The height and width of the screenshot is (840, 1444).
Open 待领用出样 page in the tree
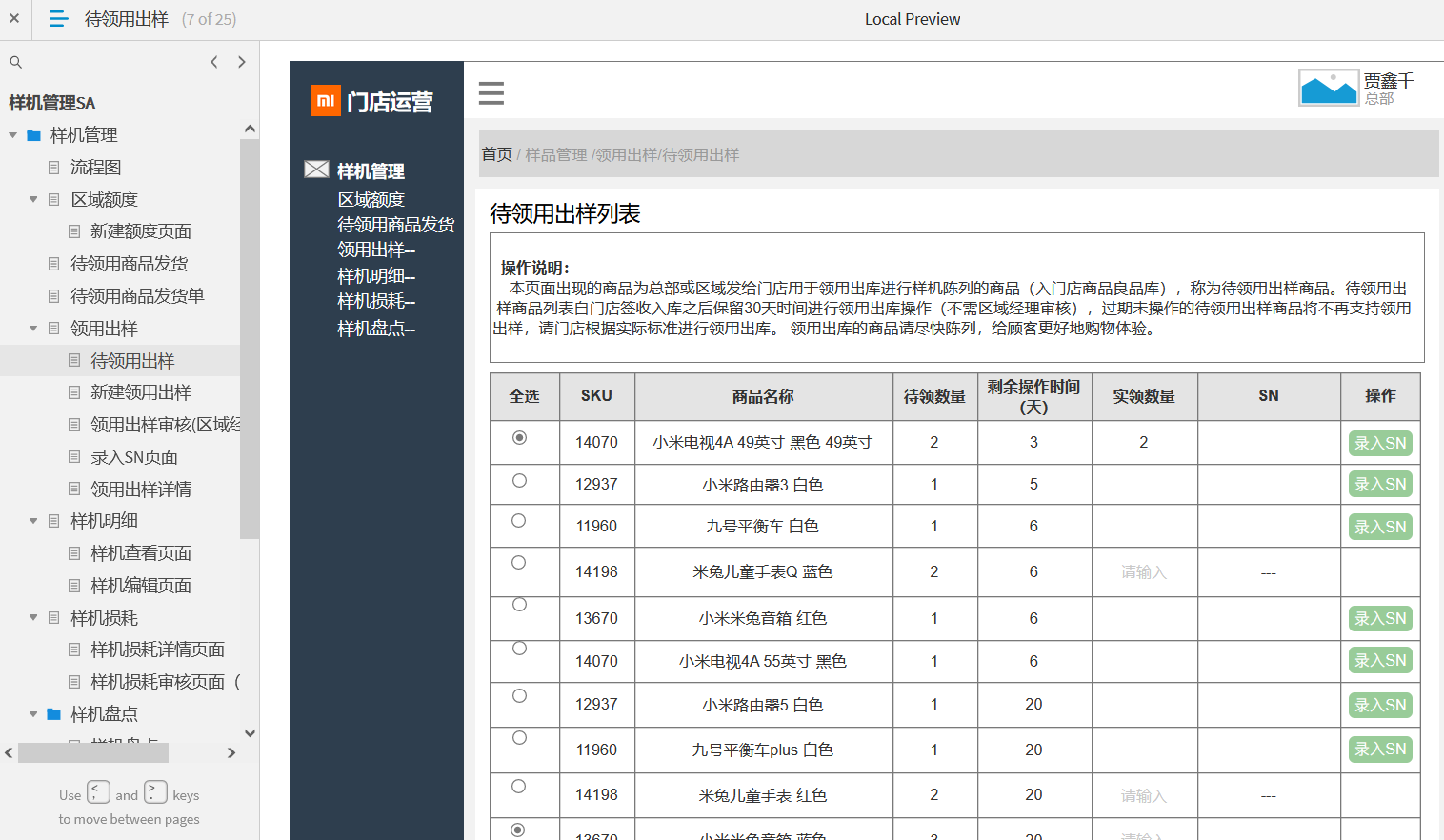click(x=132, y=361)
